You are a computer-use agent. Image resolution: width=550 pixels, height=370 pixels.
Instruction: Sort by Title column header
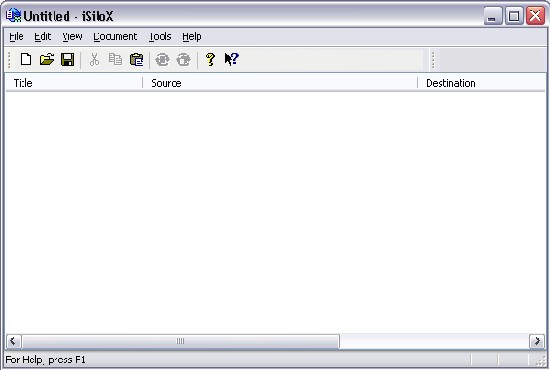(74, 83)
